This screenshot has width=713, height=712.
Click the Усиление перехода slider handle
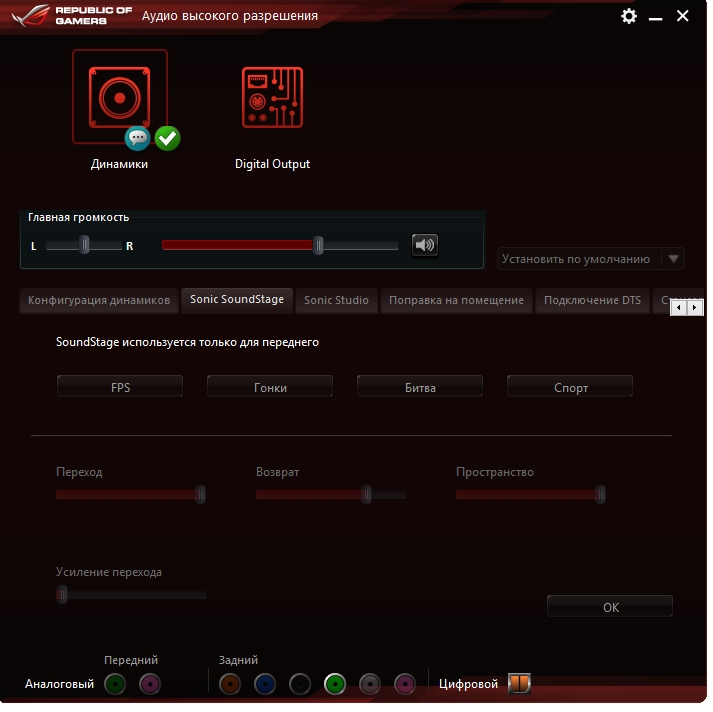tap(62, 595)
